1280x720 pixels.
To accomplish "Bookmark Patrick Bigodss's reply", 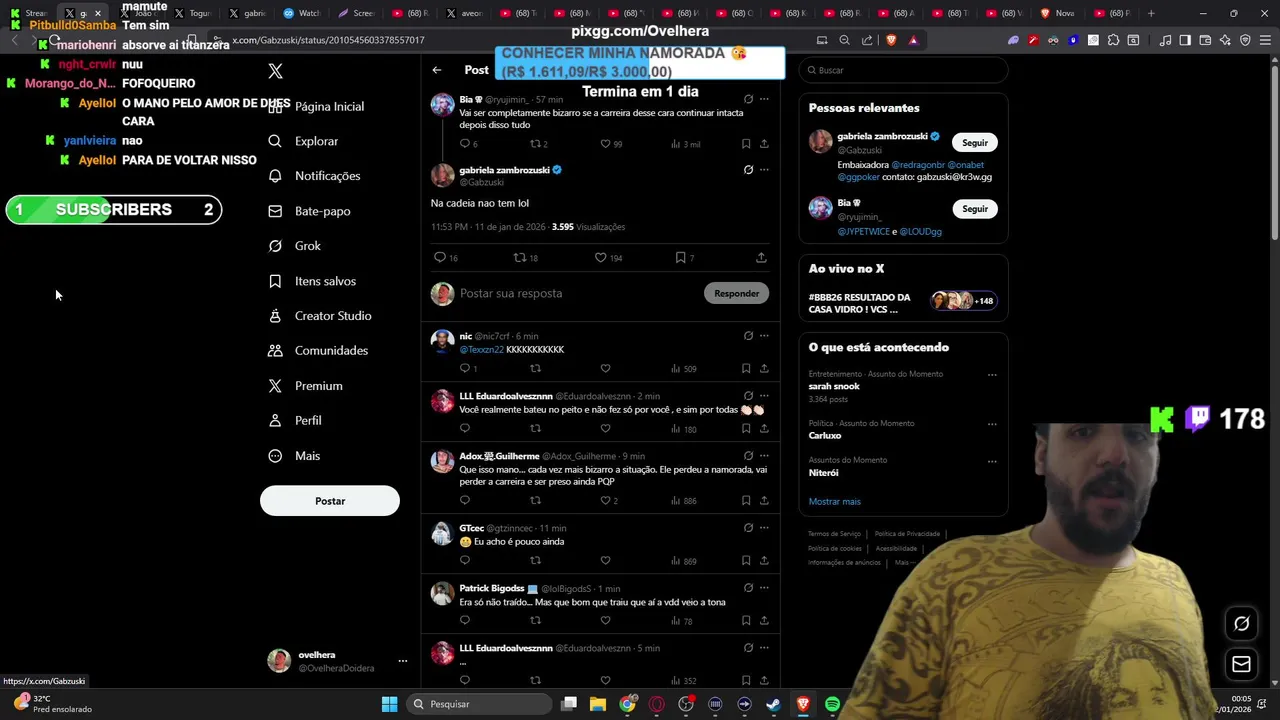I will (746, 621).
